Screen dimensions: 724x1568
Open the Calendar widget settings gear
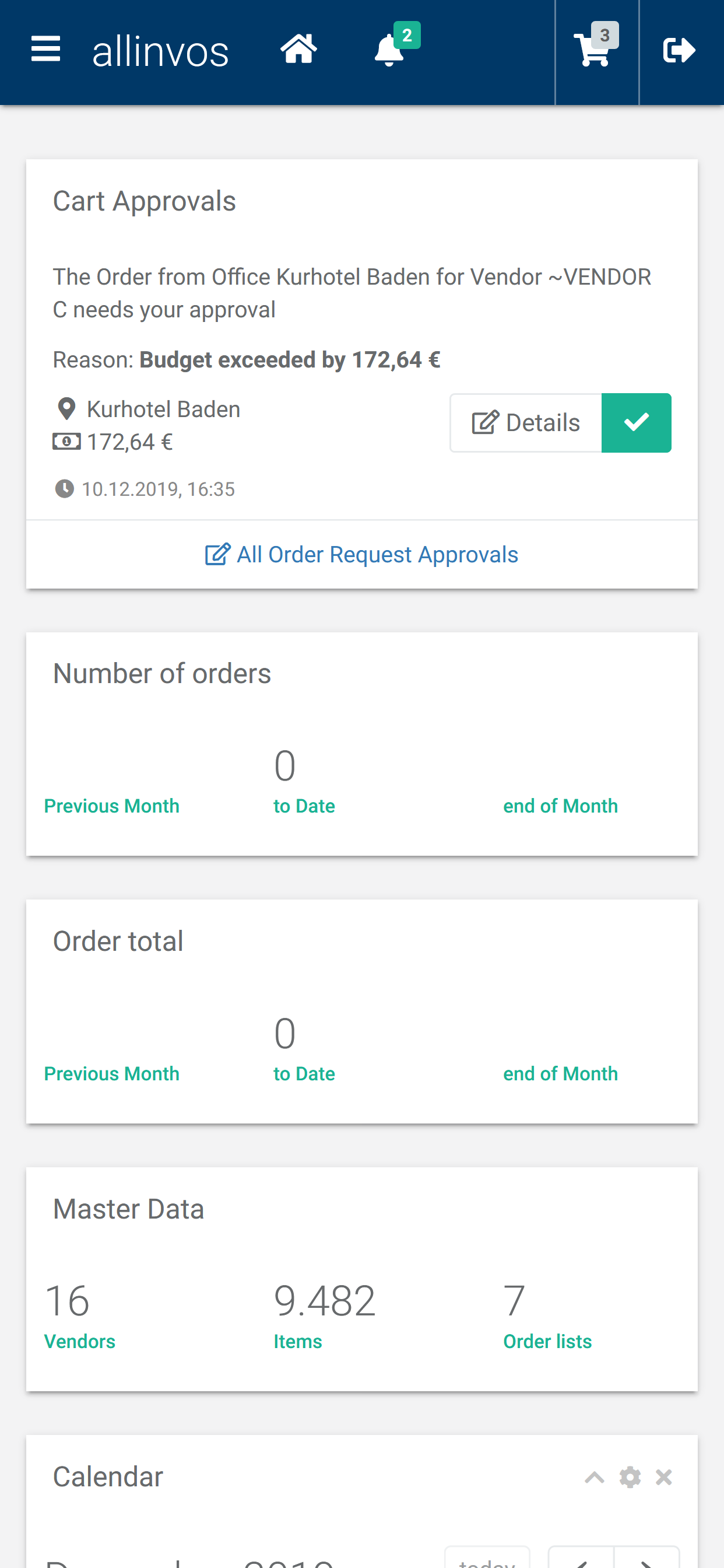[630, 1476]
